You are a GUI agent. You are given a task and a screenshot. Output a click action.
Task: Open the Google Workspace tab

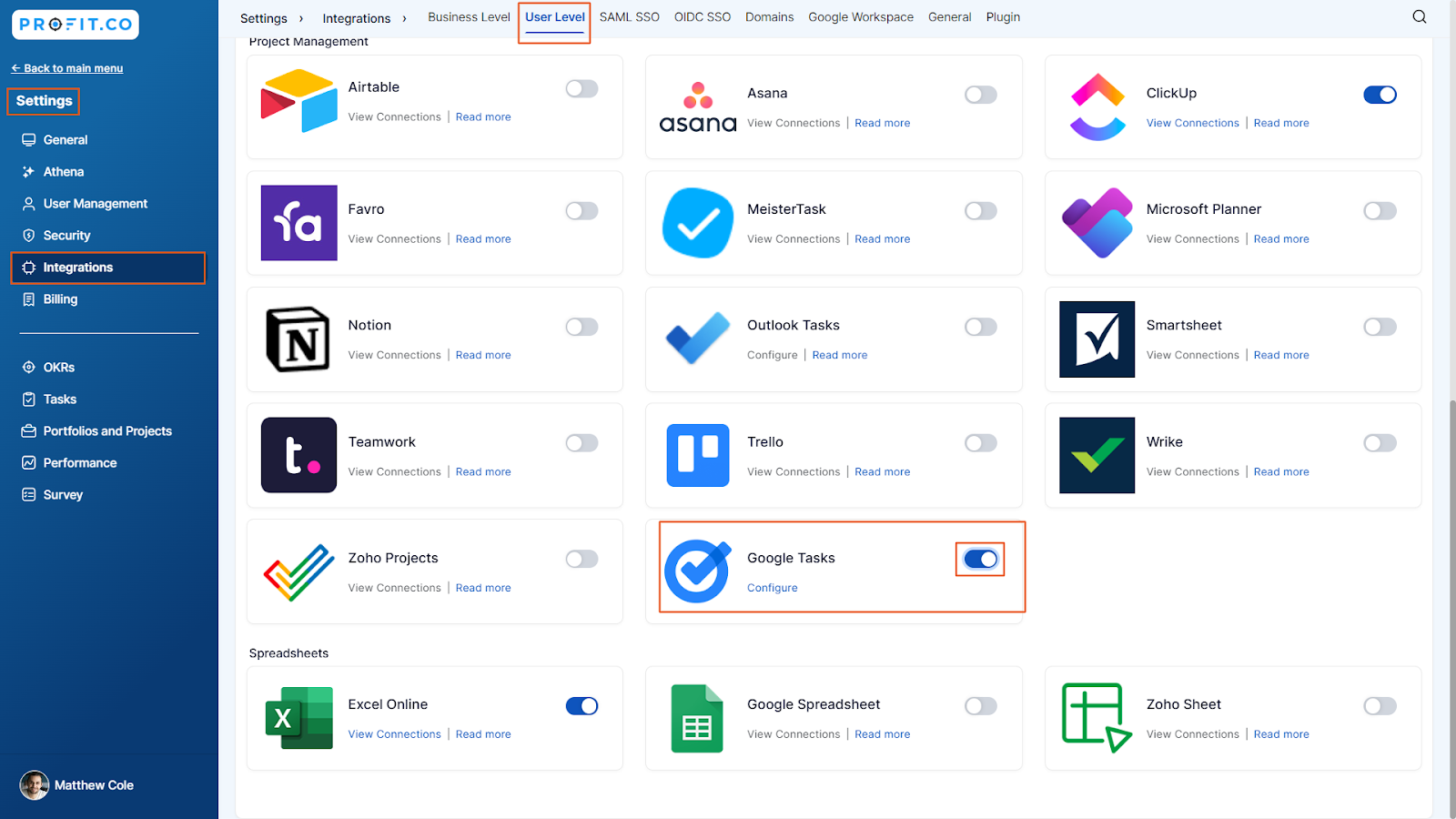pyautogui.click(x=861, y=17)
